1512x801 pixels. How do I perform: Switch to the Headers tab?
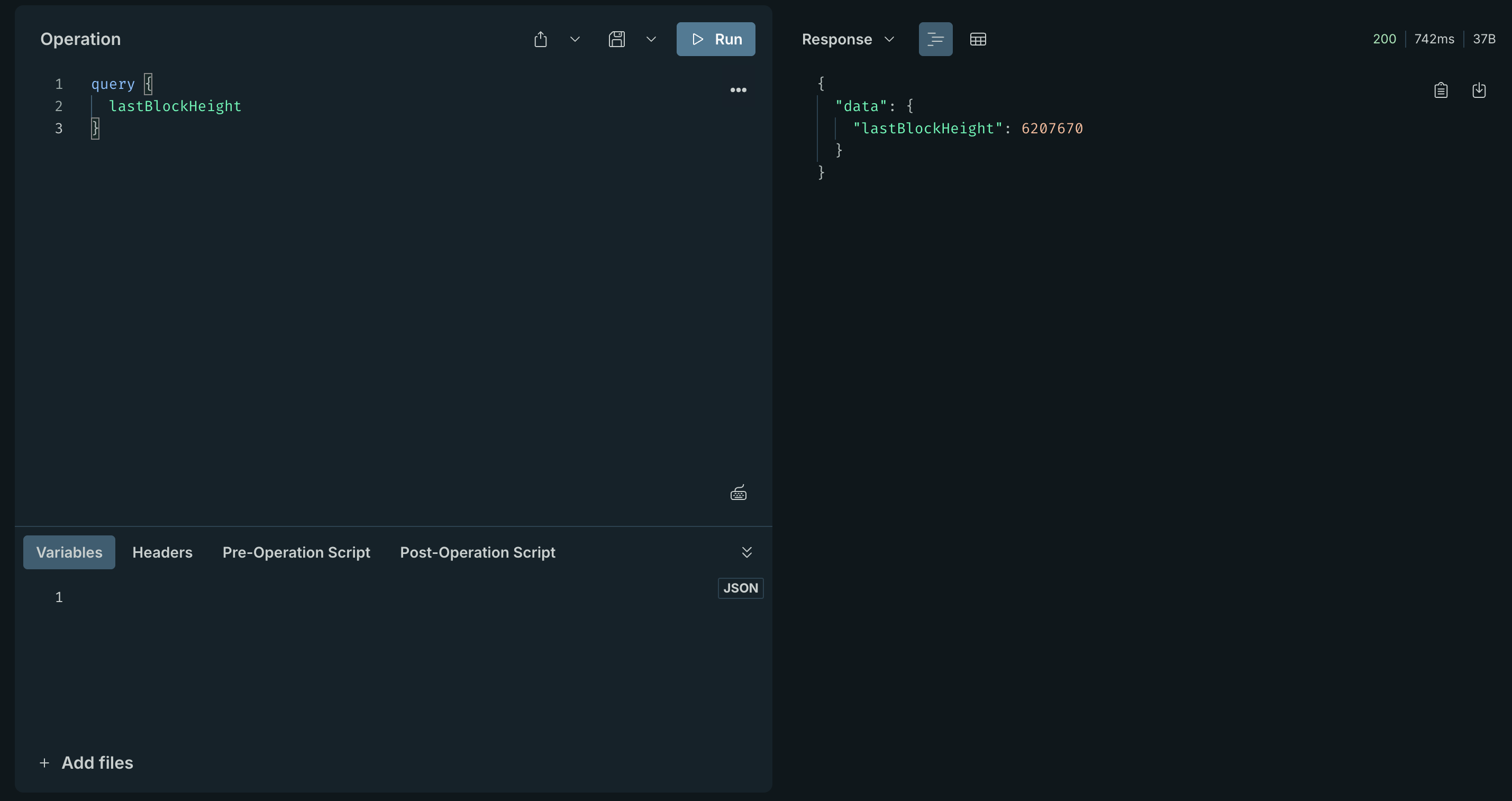[x=162, y=552]
